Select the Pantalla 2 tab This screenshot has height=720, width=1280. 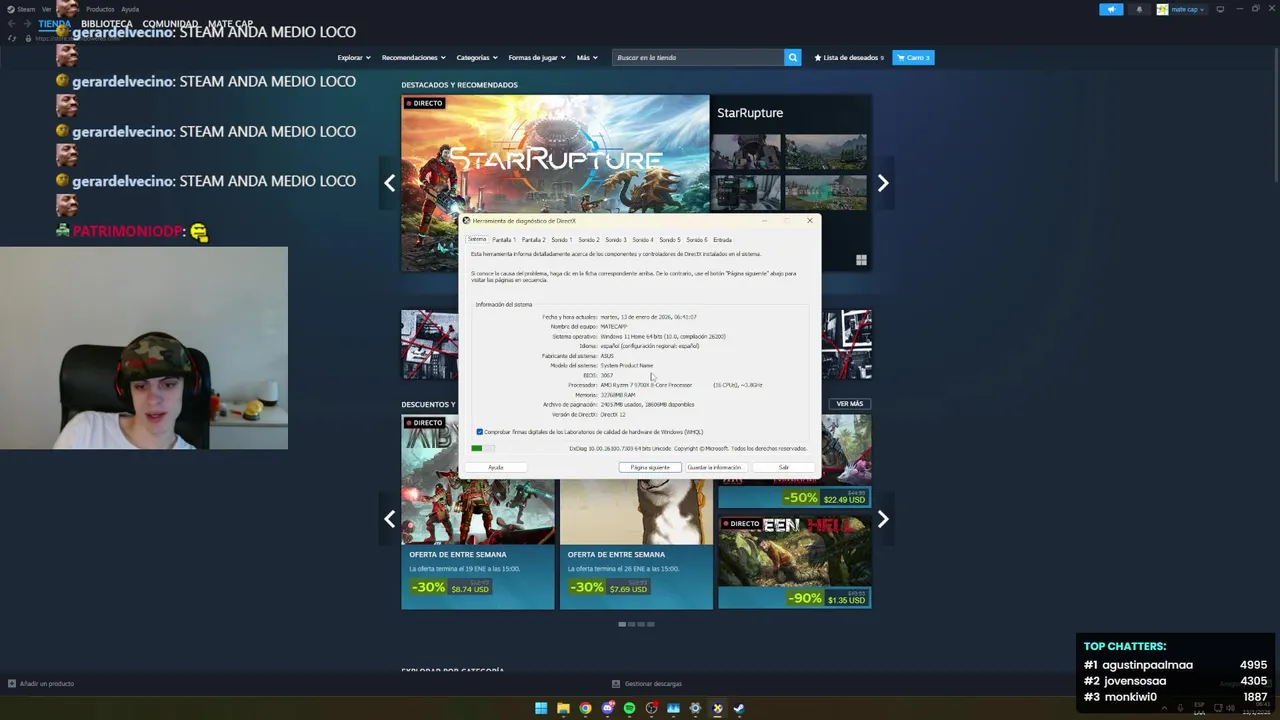533,240
